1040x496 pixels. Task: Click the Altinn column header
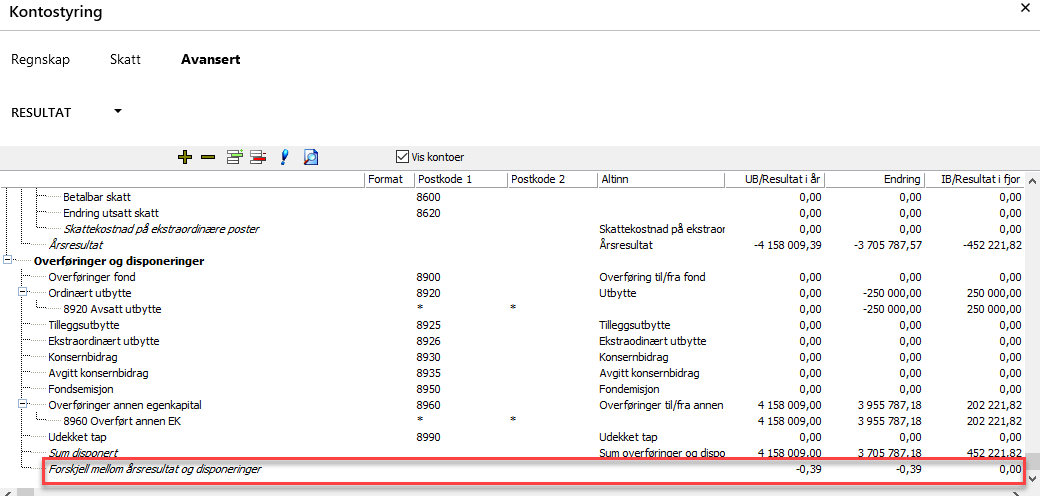pos(661,179)
